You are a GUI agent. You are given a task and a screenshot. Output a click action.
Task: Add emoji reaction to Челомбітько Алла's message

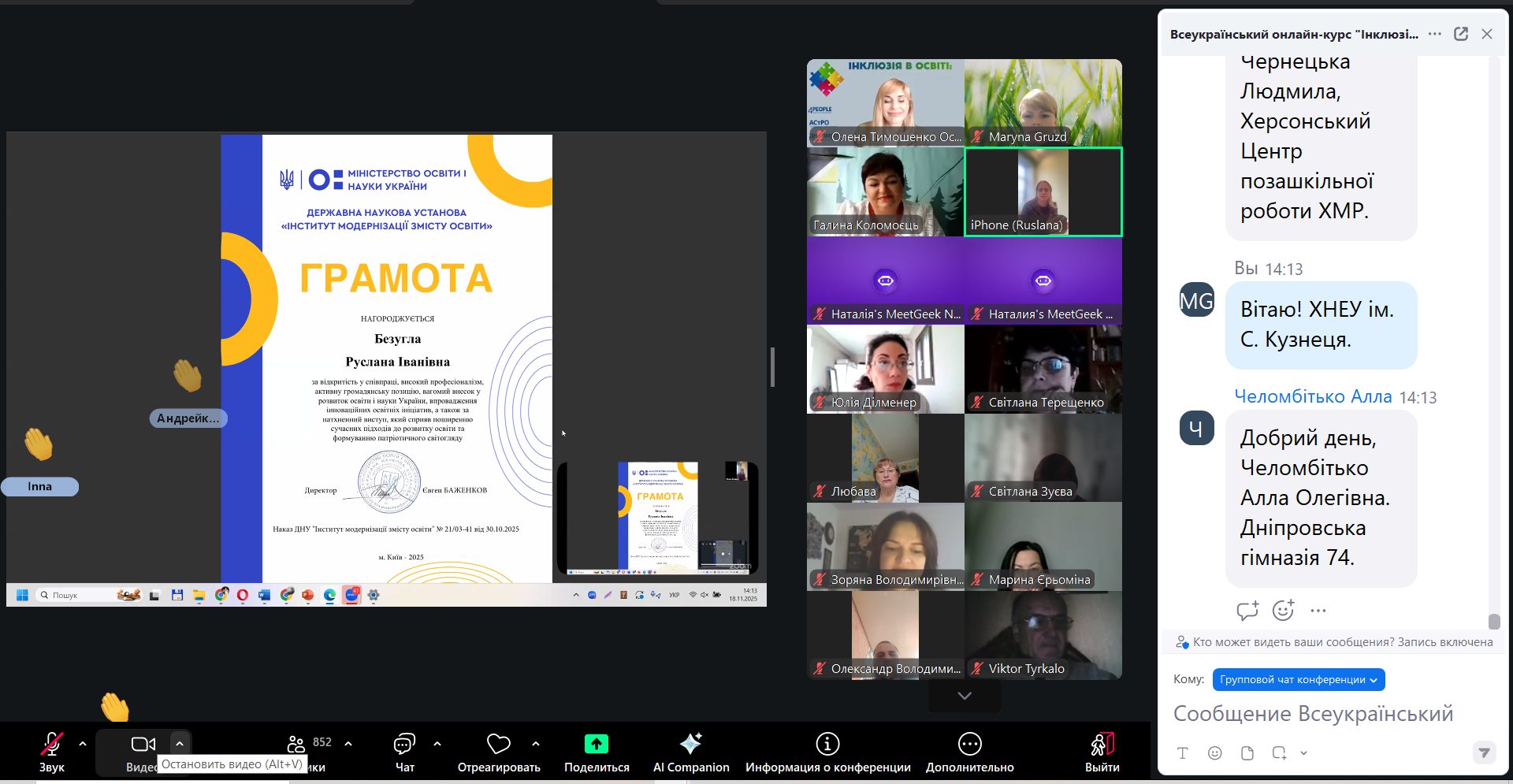click(x=1283, y=610)
